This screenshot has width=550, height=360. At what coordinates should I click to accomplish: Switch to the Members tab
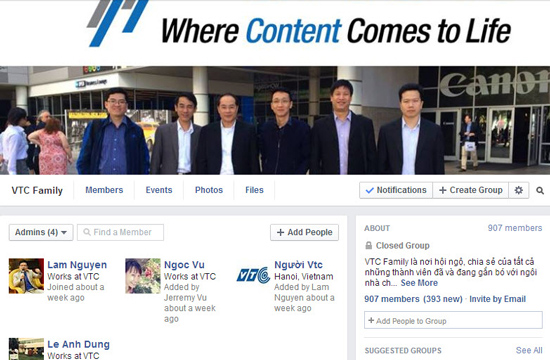coord(104,190)
